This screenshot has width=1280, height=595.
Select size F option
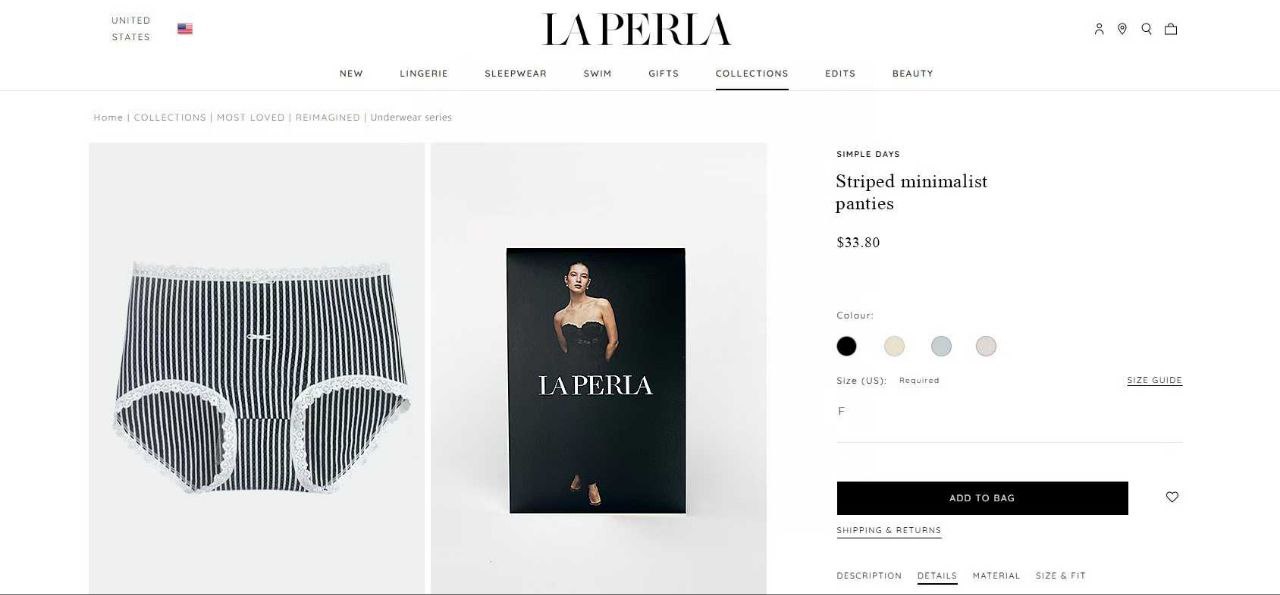click(x=841, y=411)
